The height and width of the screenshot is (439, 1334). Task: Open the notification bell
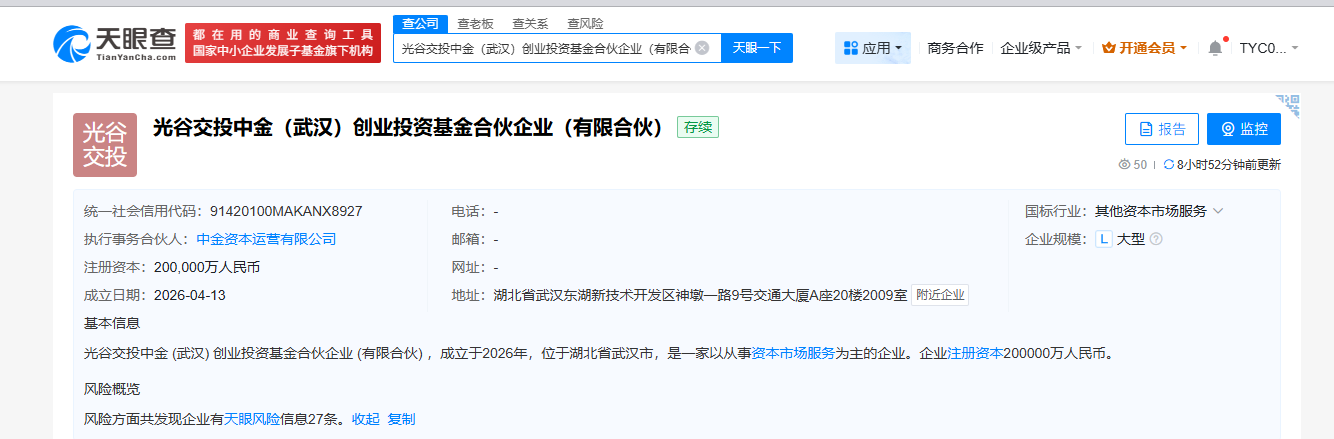tap(1215, 48)
